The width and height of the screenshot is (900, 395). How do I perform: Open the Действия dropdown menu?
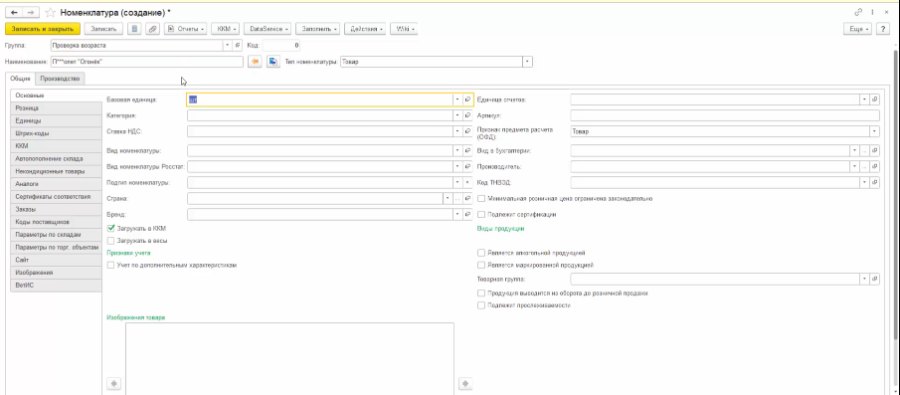(365, 29)
